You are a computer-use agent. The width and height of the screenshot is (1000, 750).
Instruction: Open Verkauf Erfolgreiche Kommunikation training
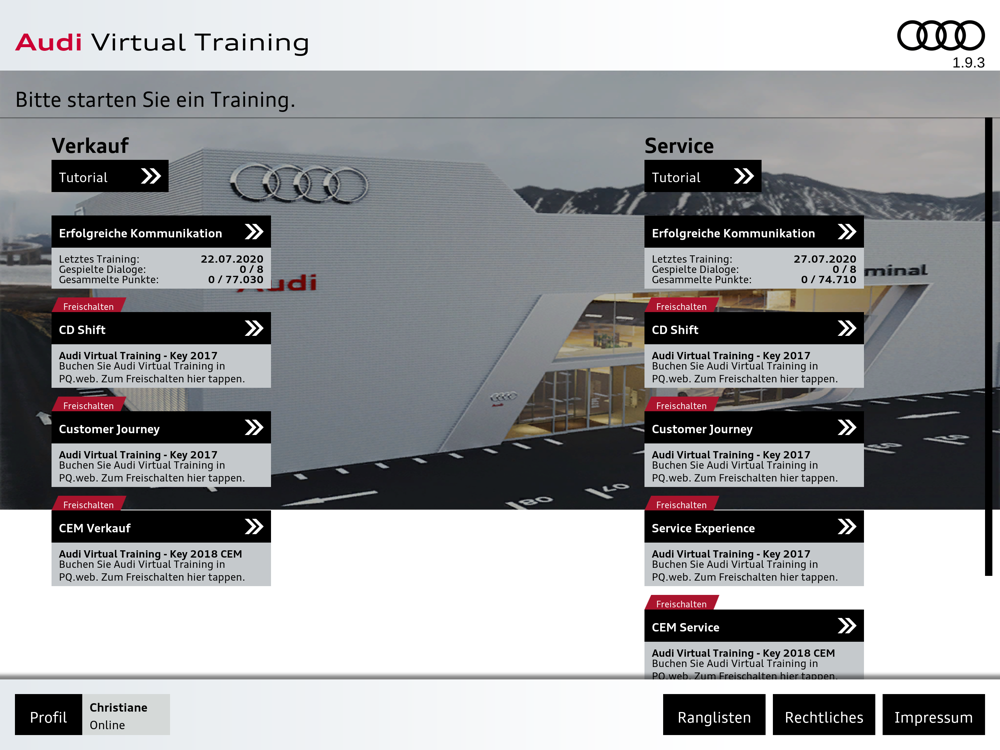161,232
